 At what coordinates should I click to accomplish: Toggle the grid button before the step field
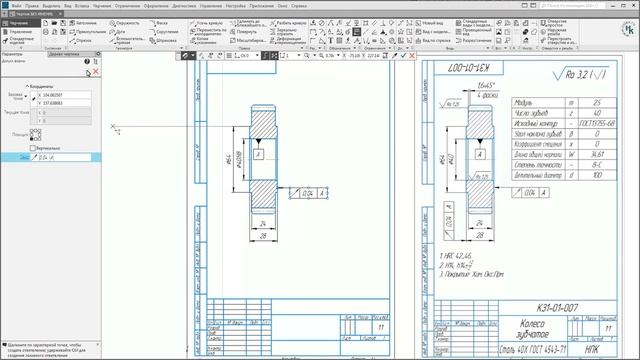coord(274,56)
